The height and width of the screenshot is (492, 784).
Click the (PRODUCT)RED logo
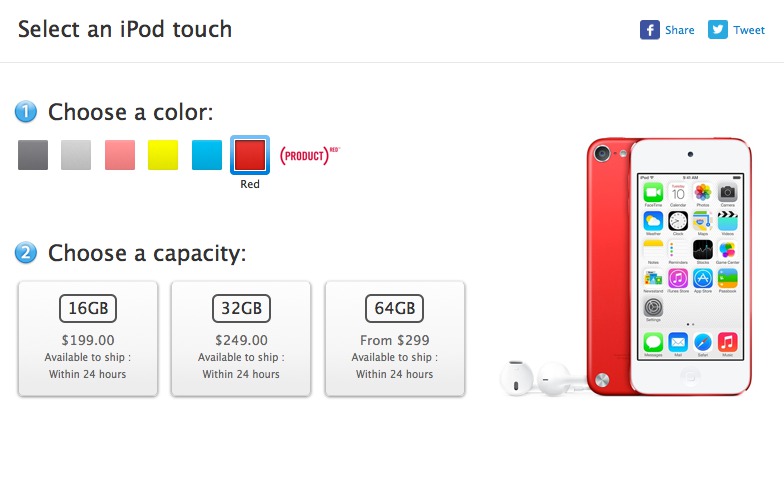(x=310, y=155)
